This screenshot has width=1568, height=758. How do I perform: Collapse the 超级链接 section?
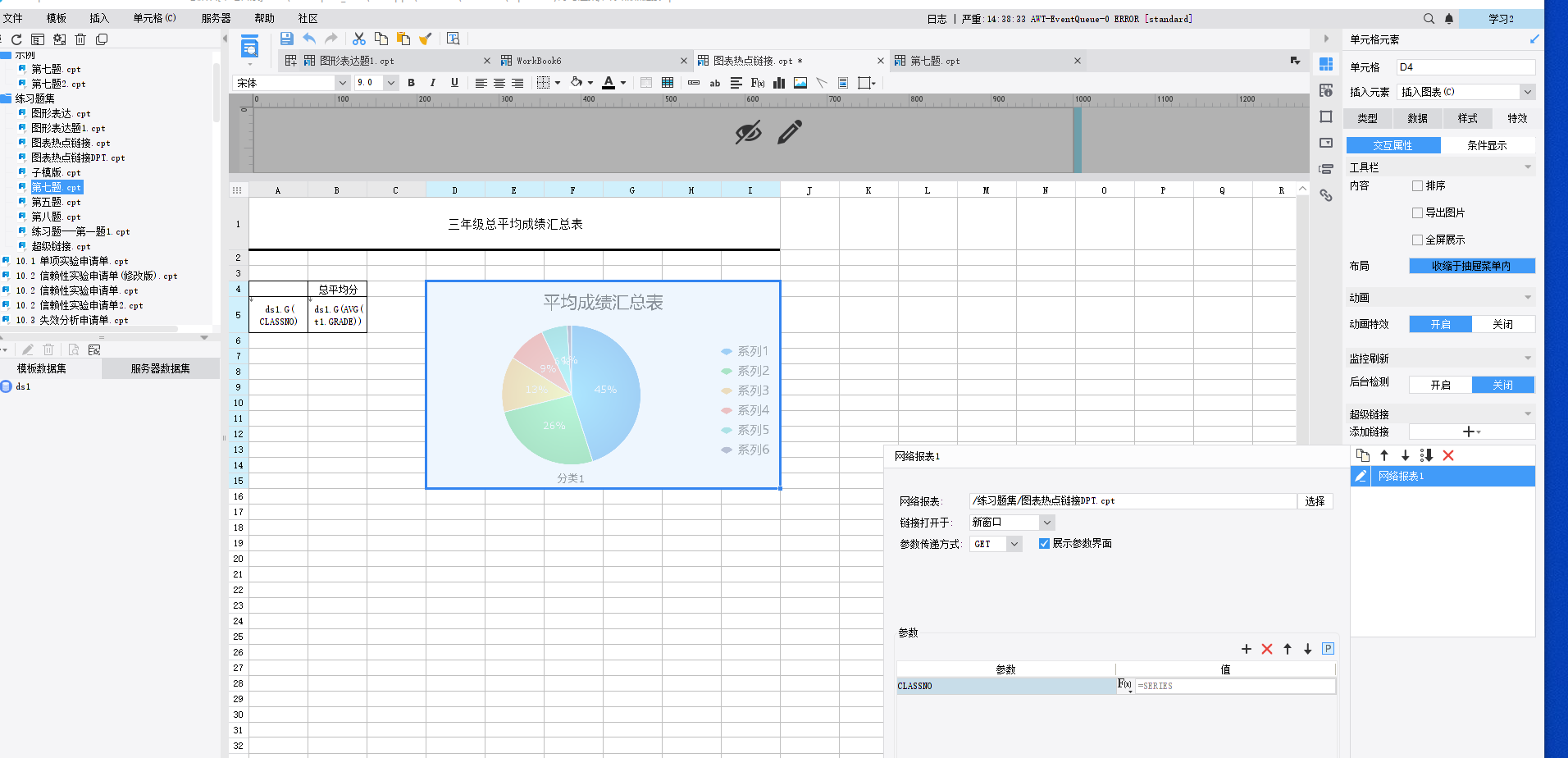click(x=1527, y=414)
